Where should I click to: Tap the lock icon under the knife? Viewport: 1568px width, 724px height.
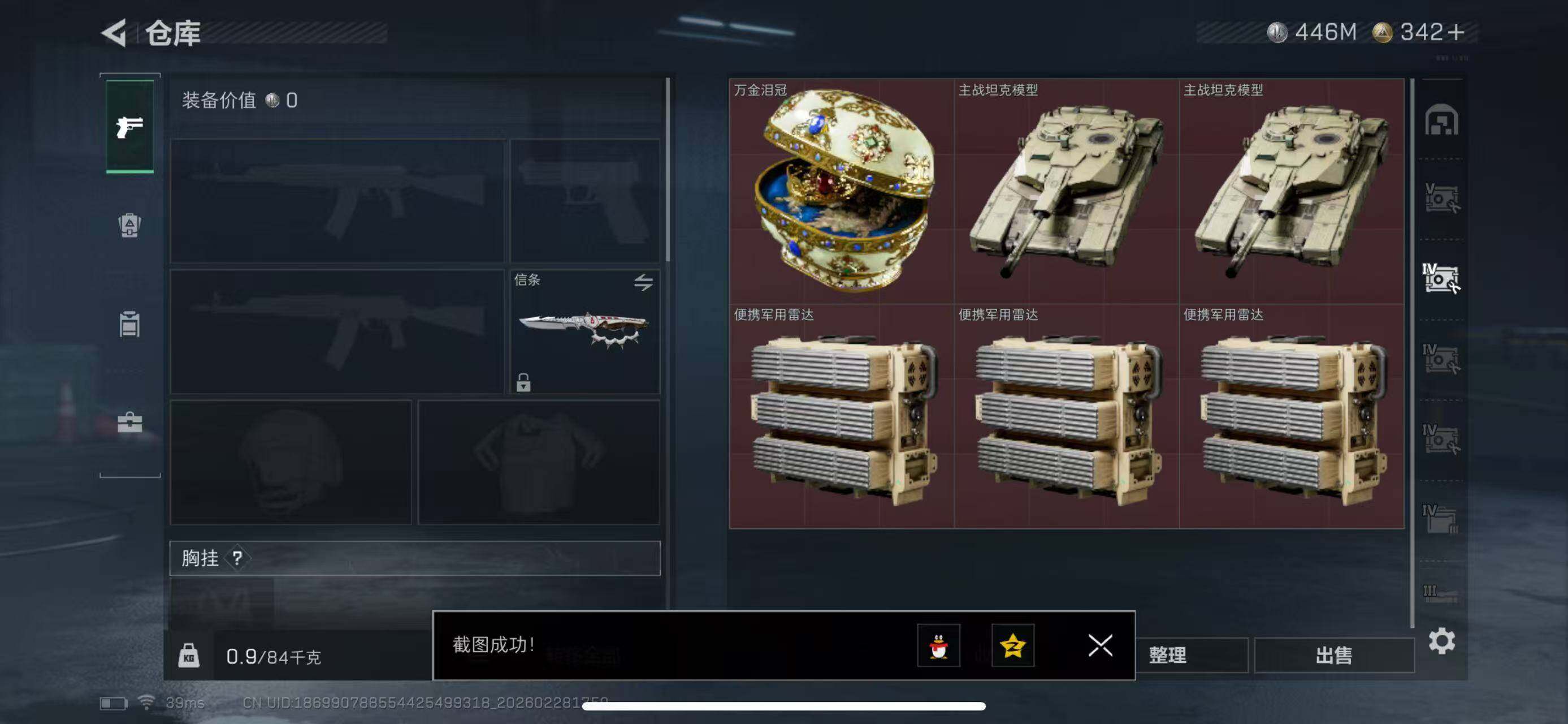tap(523, 382)
